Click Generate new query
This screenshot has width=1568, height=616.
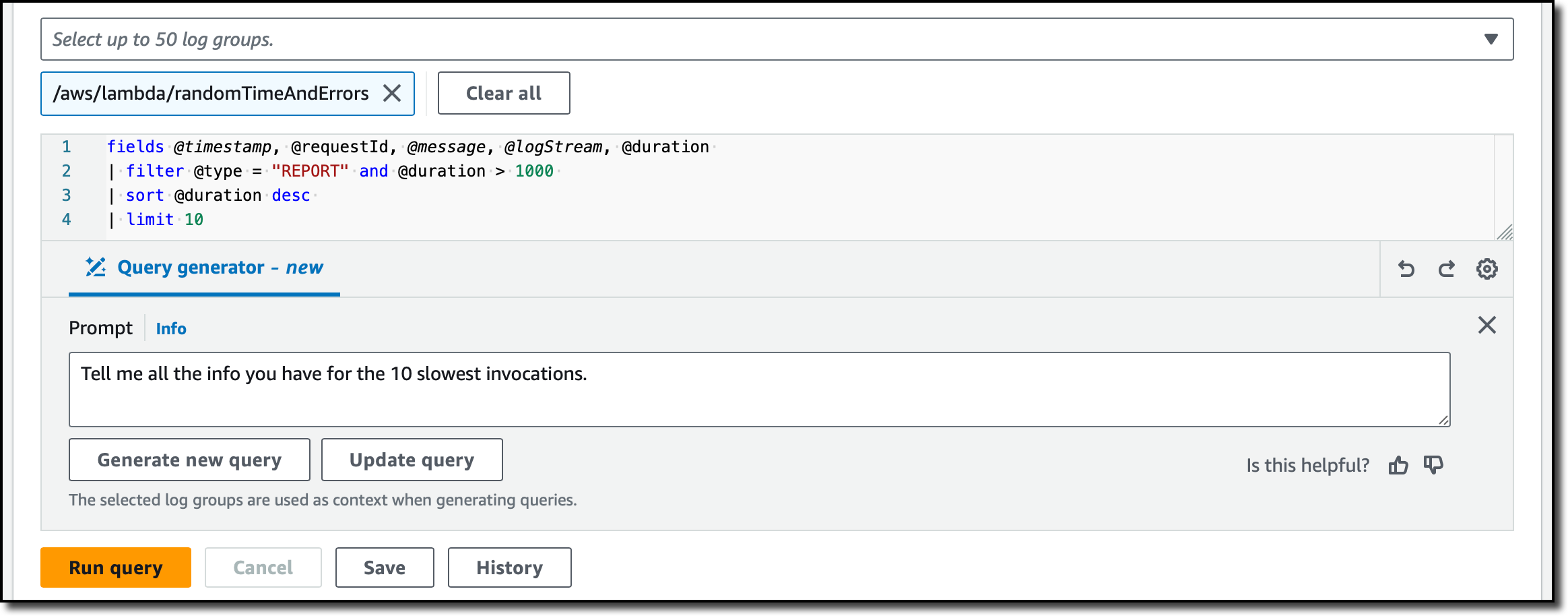pyautogui.click(x=189, y=460)
